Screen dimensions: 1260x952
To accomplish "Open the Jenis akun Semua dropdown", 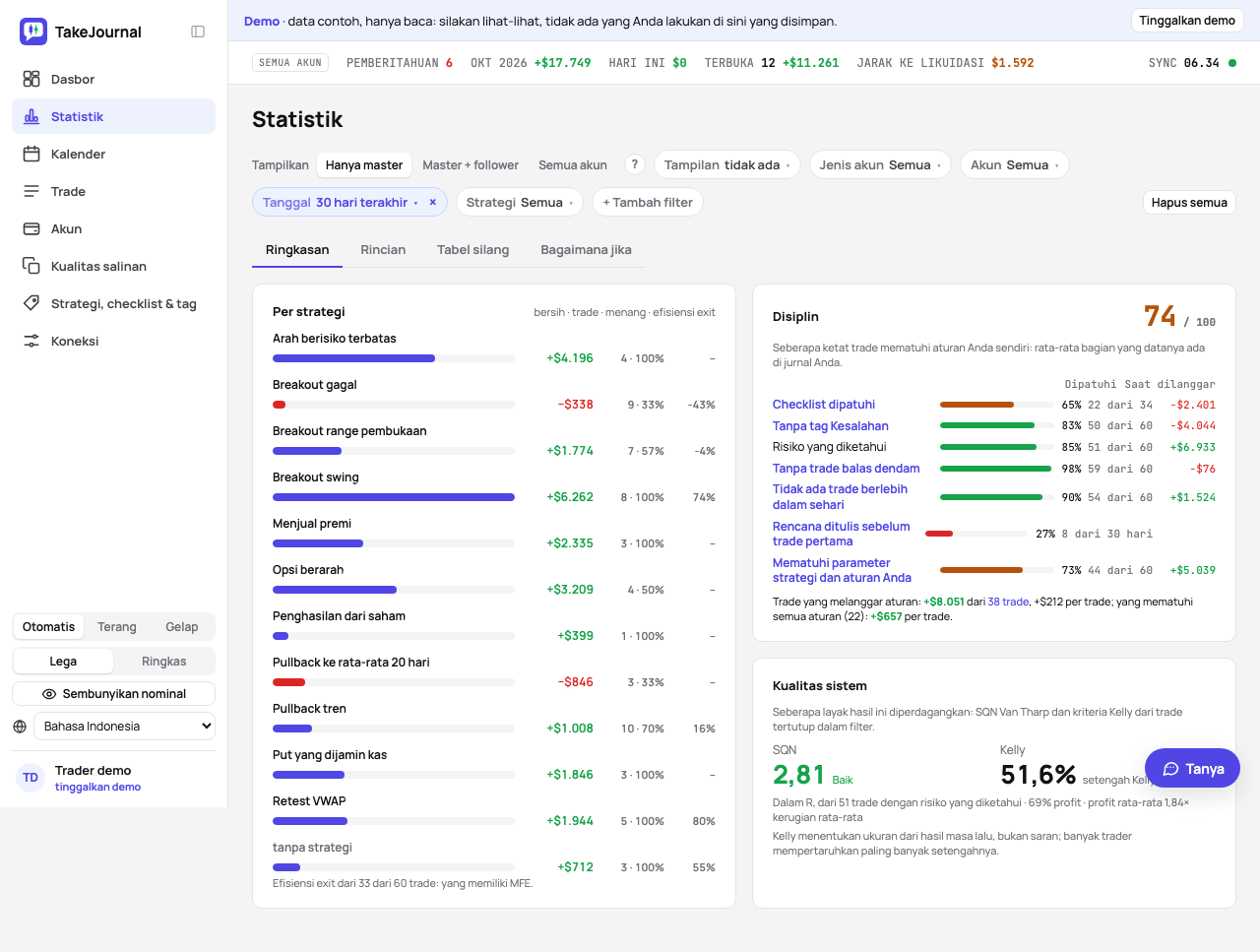I will pyautogui.click(x=880, y=164).
